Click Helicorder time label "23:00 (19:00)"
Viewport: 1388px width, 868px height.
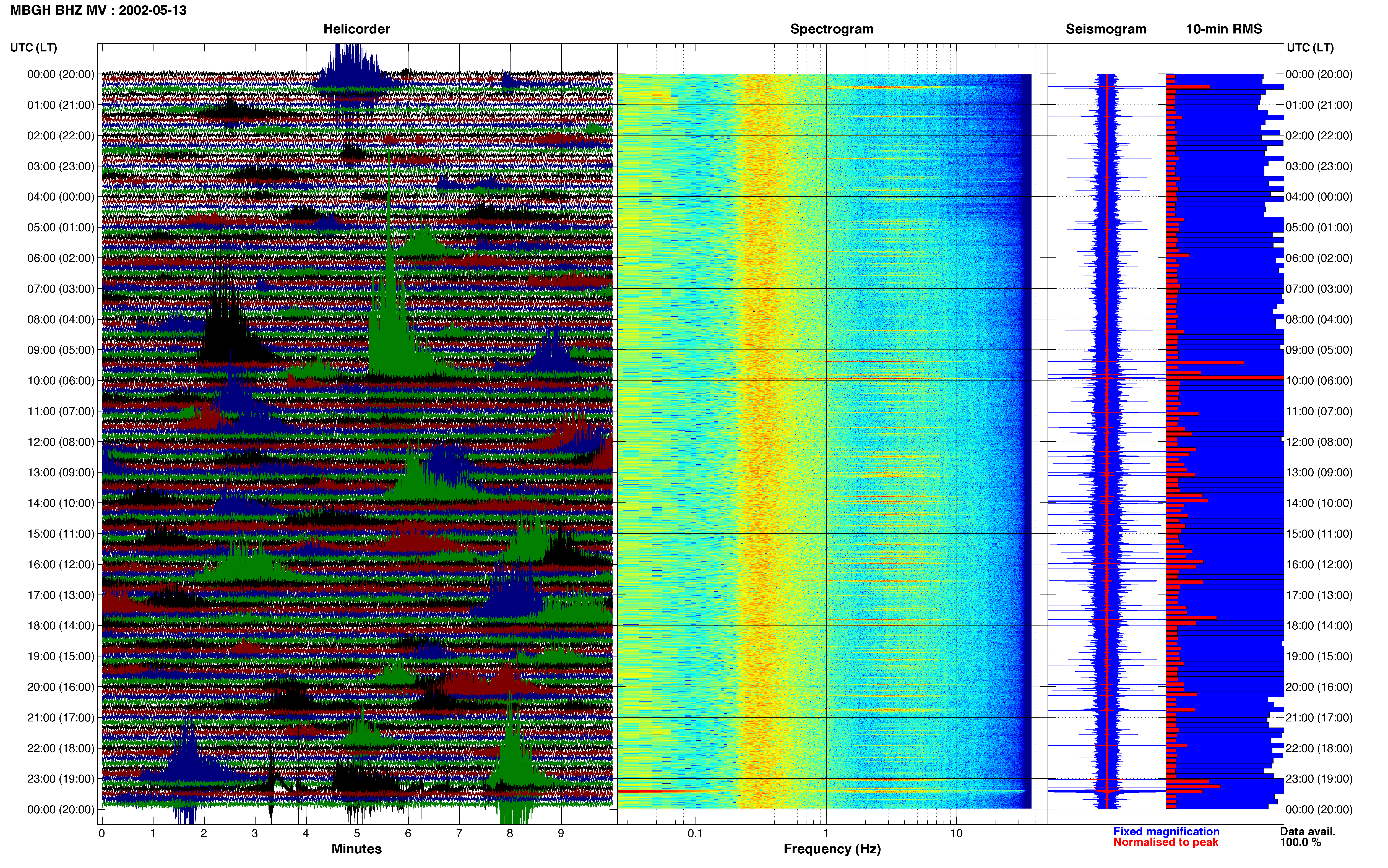point(61,779)
